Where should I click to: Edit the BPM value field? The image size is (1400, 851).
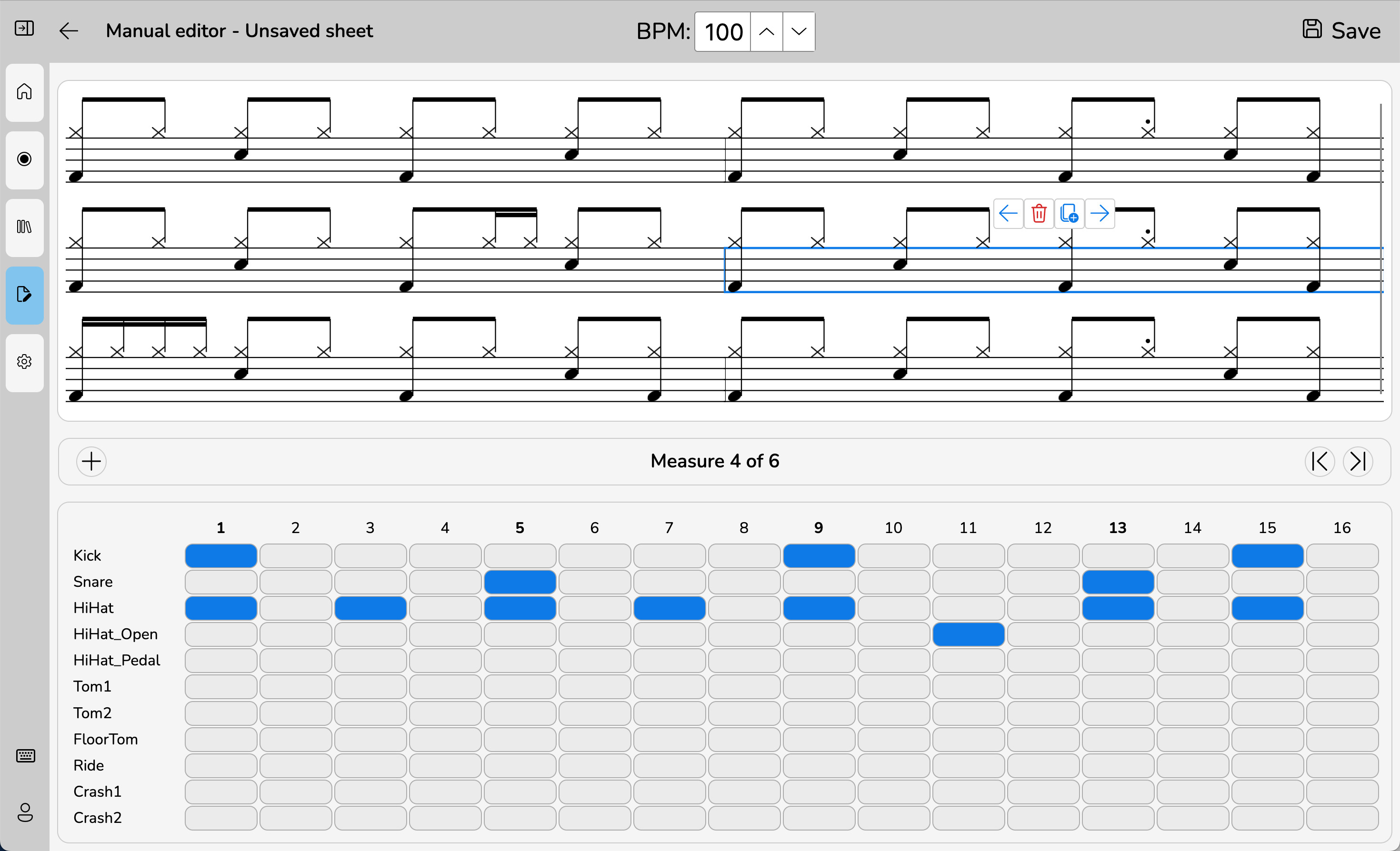(x=722, y=32)
